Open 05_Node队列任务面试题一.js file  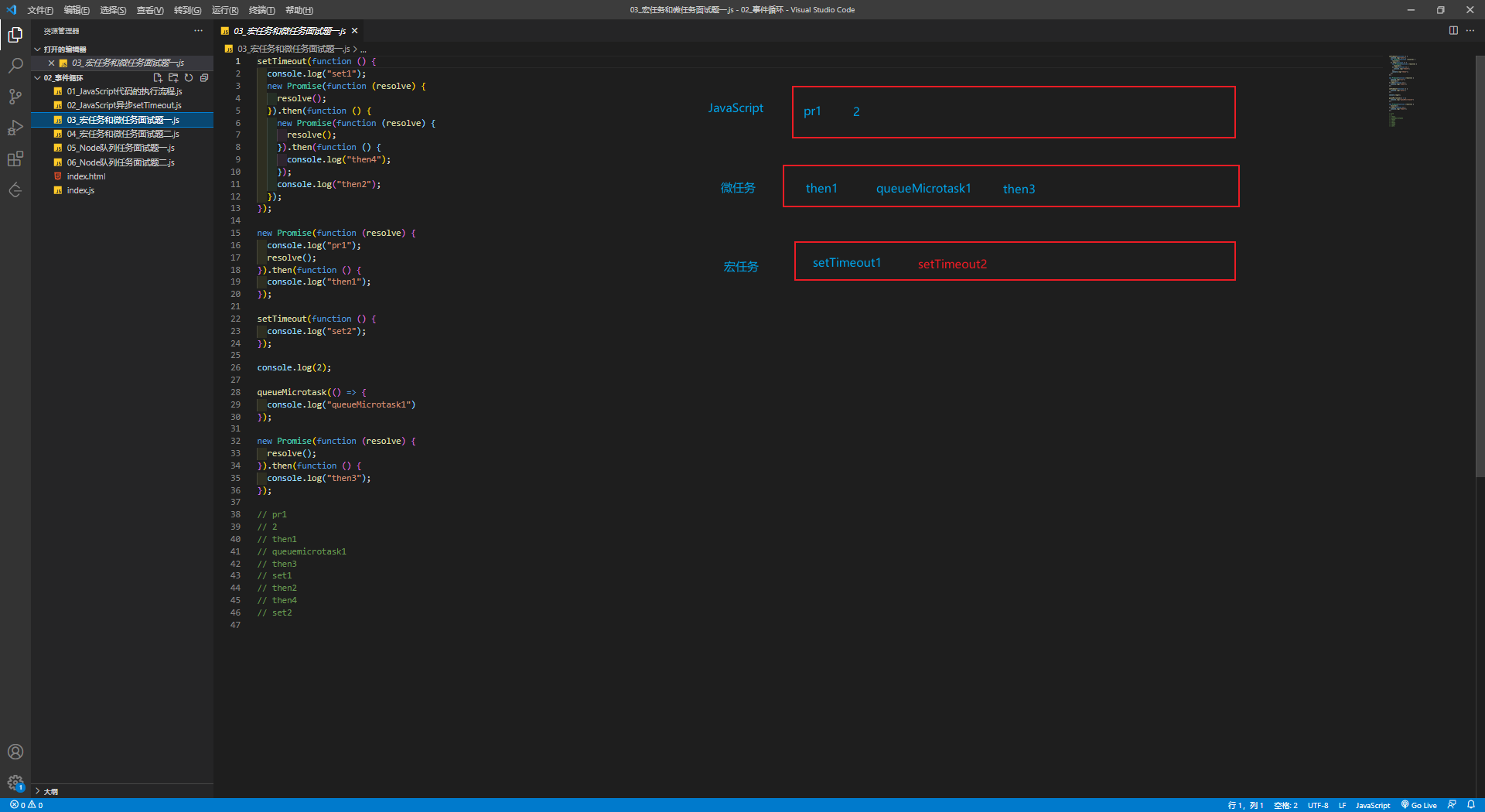click(x=124, y=148)
